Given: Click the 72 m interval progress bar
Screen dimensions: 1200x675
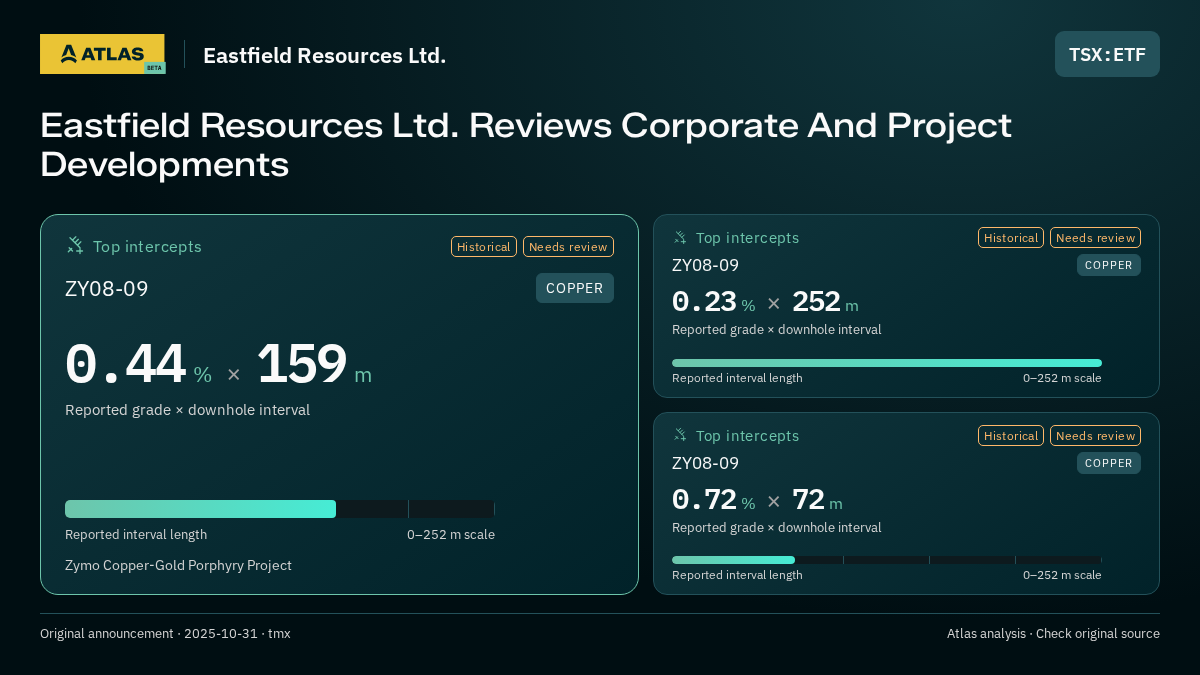Looking at the screenshot, I should tap(887, 560).
